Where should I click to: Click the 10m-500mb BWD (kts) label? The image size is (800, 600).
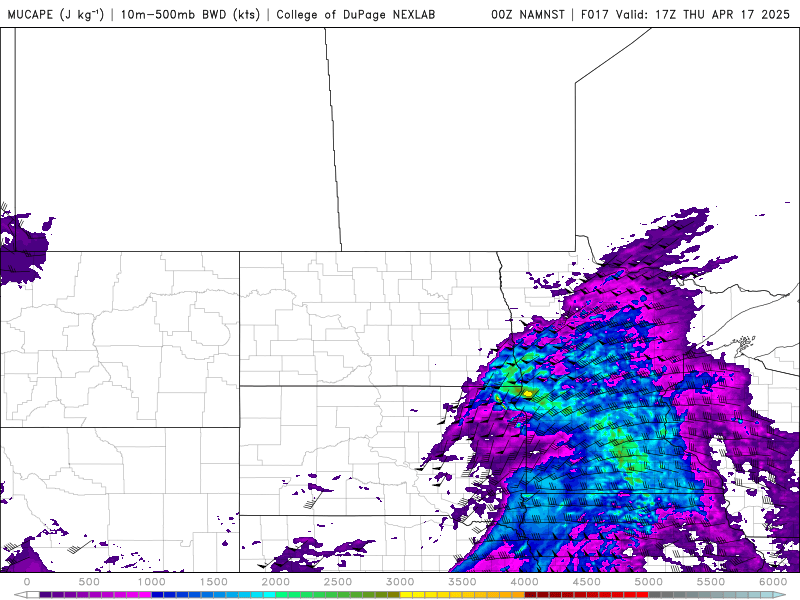point(190,14)
